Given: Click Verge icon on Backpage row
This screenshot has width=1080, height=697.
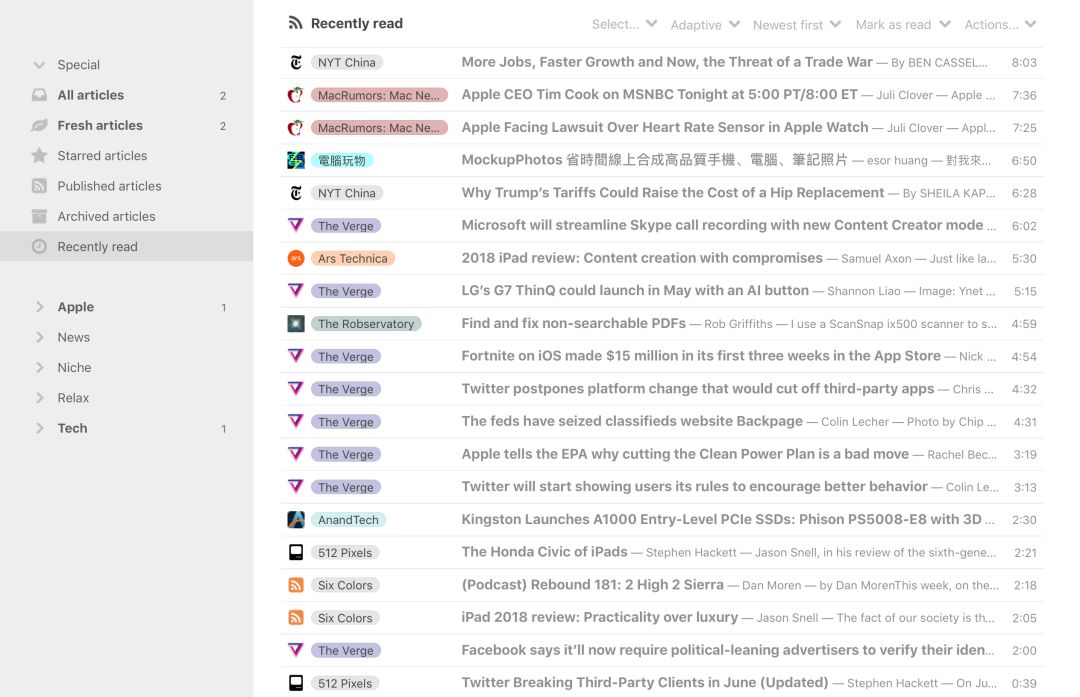Looking at the screenshot, I should [296, 422].
